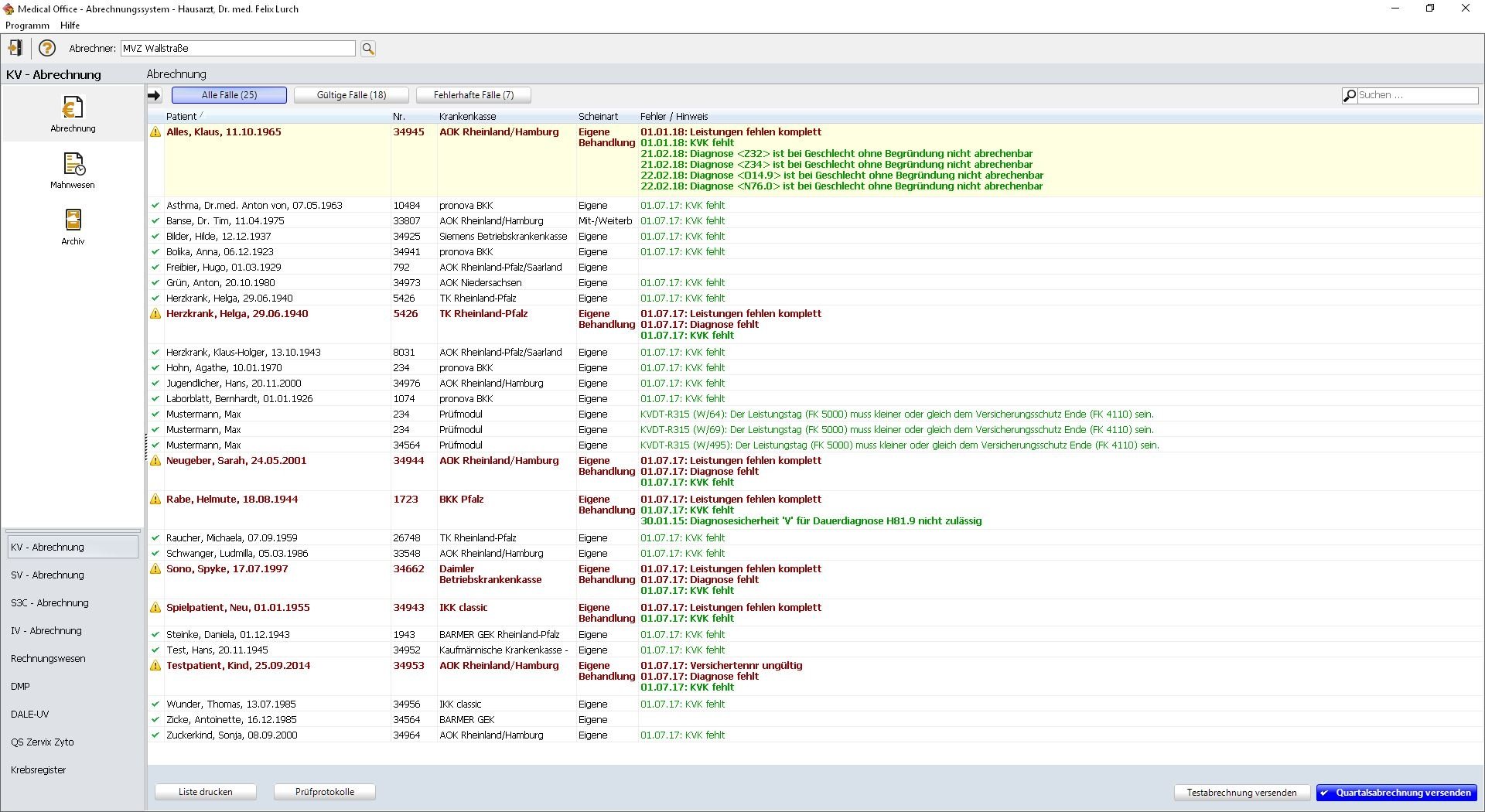Toggle the Alle Fälle (25) filter
The width and height of the screenshot is (1485, 812).
[x=228, y=94]
